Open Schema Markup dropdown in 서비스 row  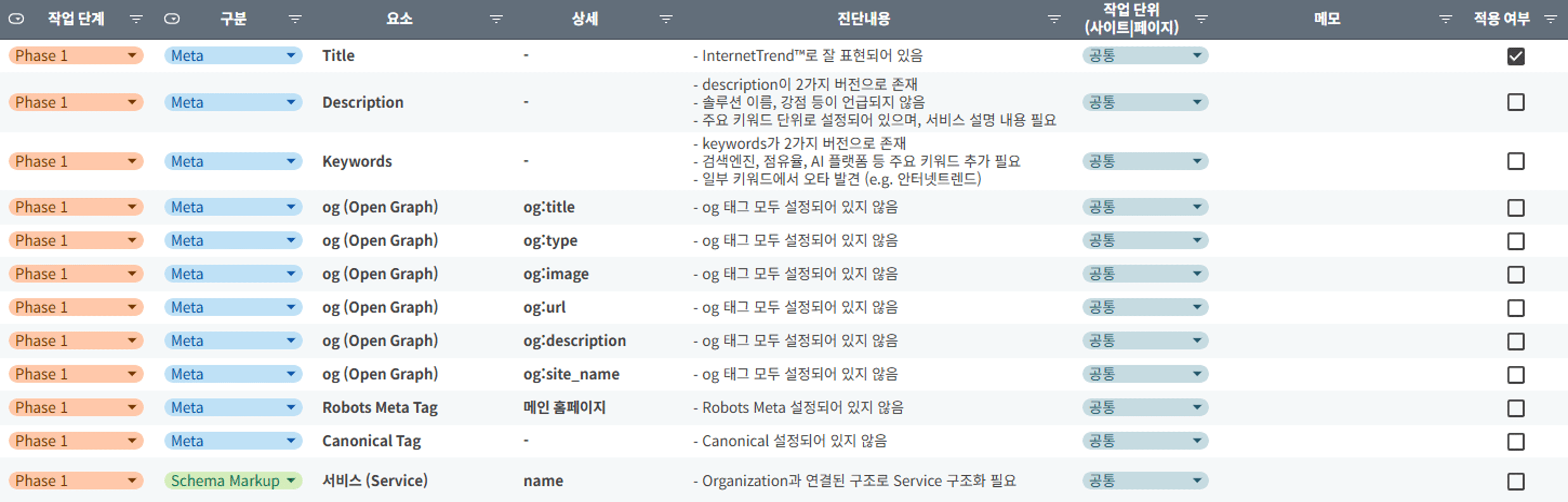(x=291, y=481)
